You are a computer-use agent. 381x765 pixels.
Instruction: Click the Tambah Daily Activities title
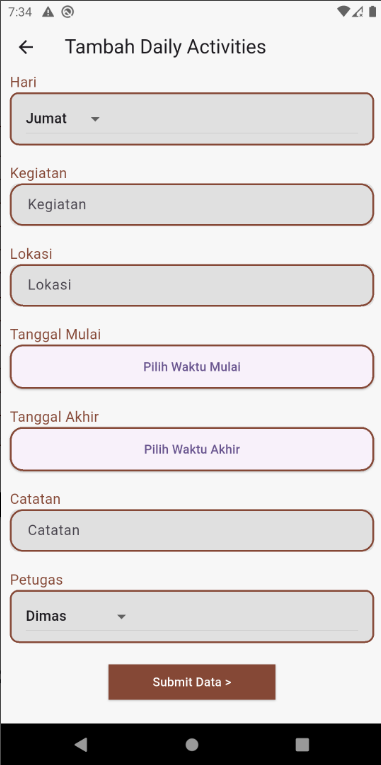click(x=165, y=47)
